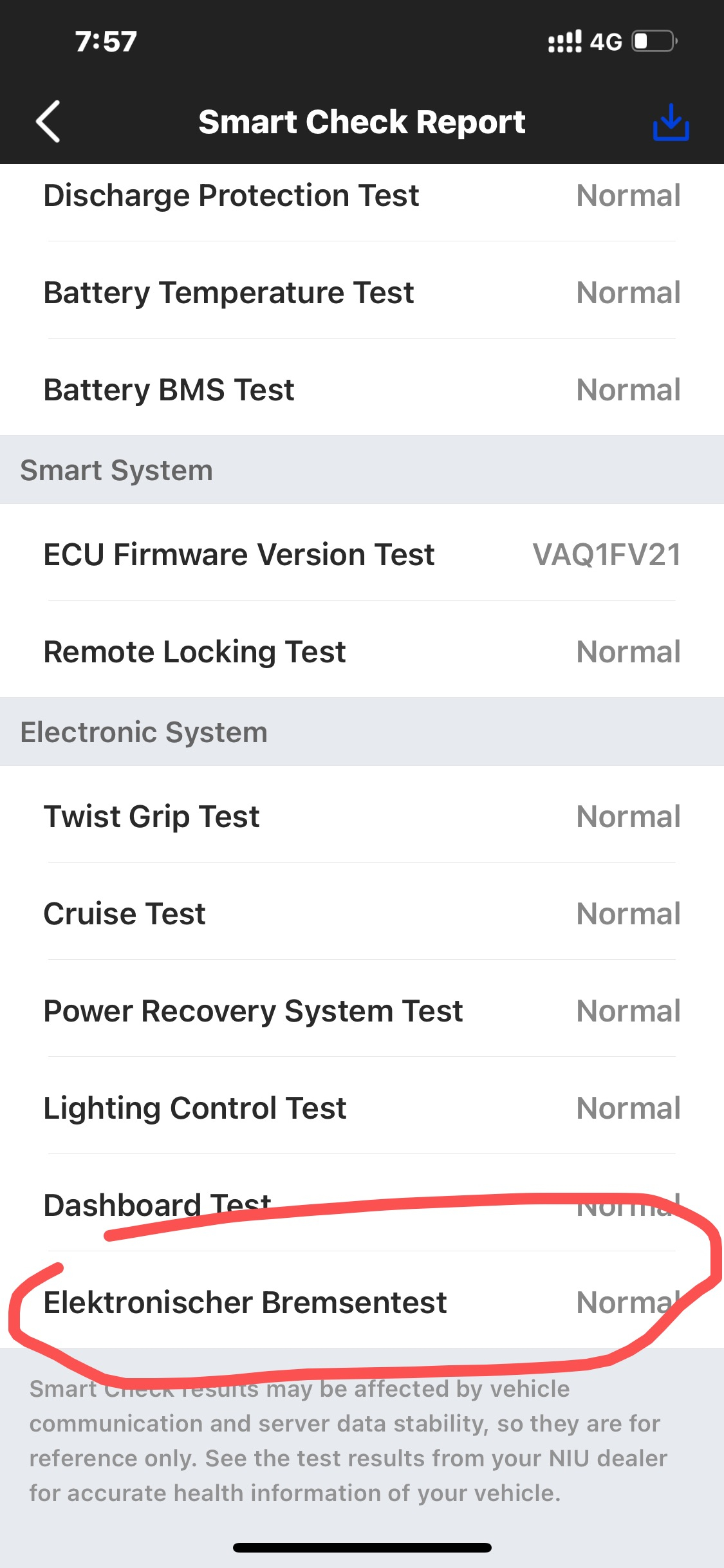Download the Smart Check Report
Image resolution: width=724 pixels, height=1568 pixels.
[x=671, y=122]
